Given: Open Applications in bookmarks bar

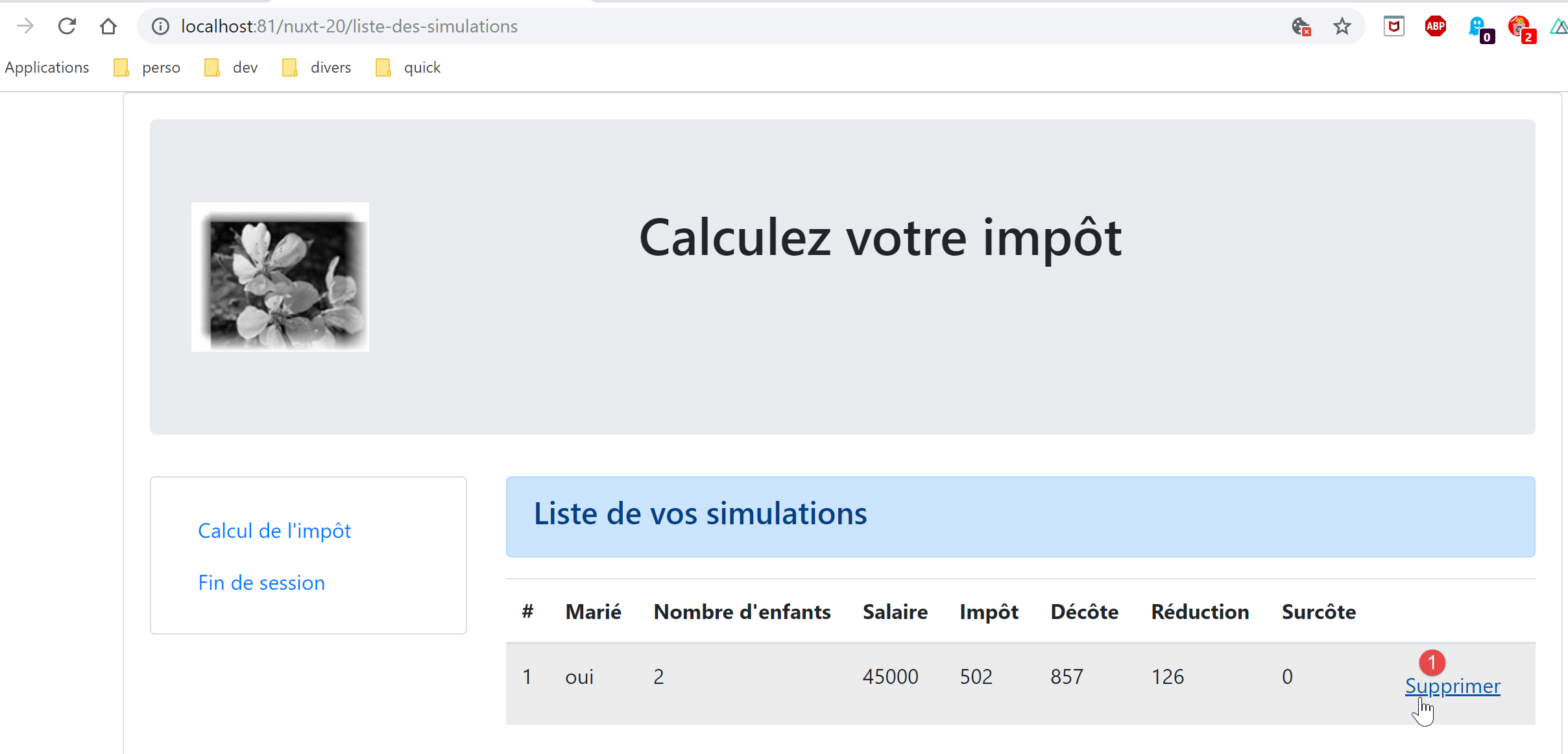Looking at the screenshot, I should click(x=47, y=67).
